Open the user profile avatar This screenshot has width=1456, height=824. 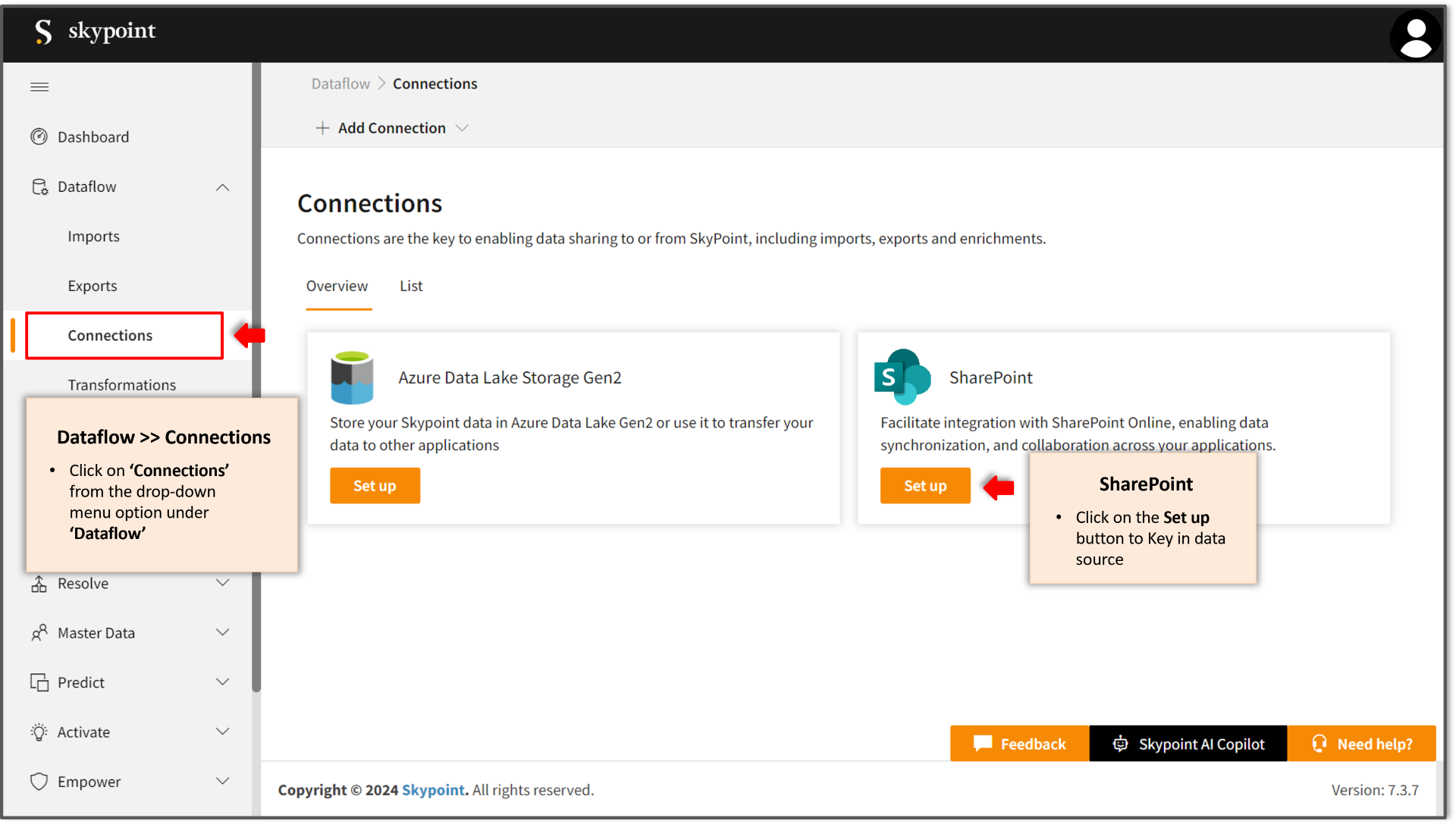pos(1414,35)
